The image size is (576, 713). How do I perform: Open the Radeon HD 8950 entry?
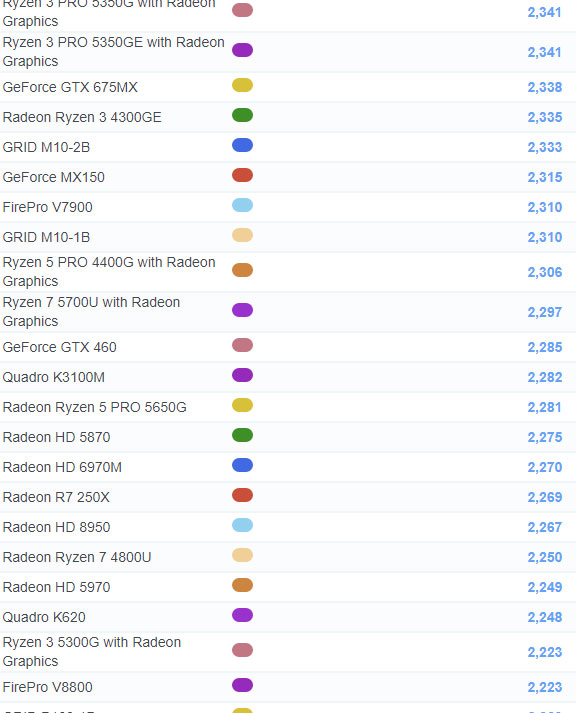pos(56,527)
